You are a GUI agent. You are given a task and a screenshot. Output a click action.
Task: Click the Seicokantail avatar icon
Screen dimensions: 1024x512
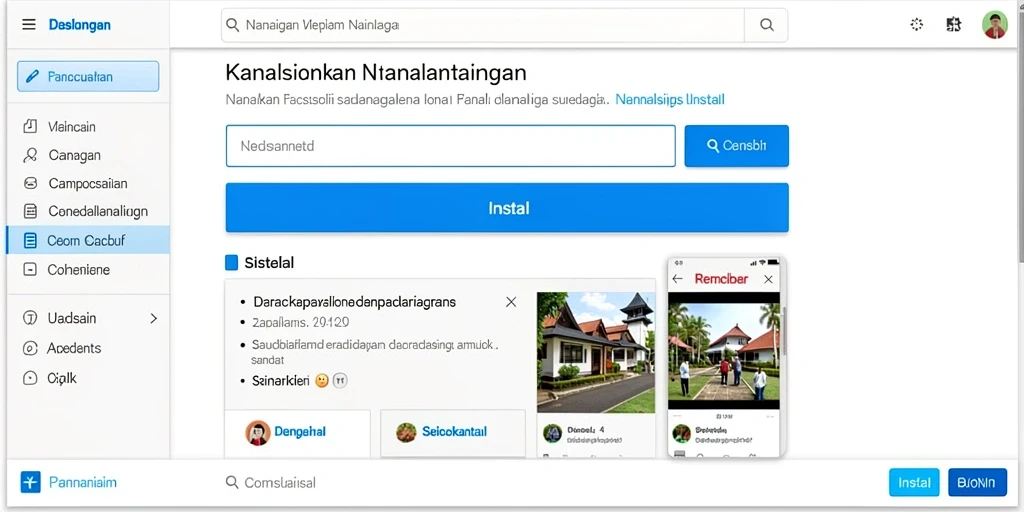(x=406, y=432)
